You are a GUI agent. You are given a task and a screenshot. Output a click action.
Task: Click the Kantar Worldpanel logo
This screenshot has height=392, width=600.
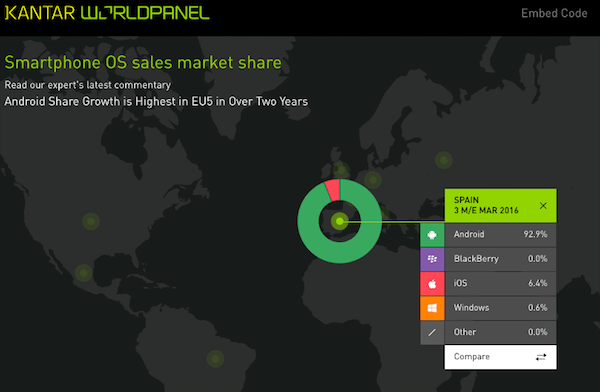tap(107, 13)
